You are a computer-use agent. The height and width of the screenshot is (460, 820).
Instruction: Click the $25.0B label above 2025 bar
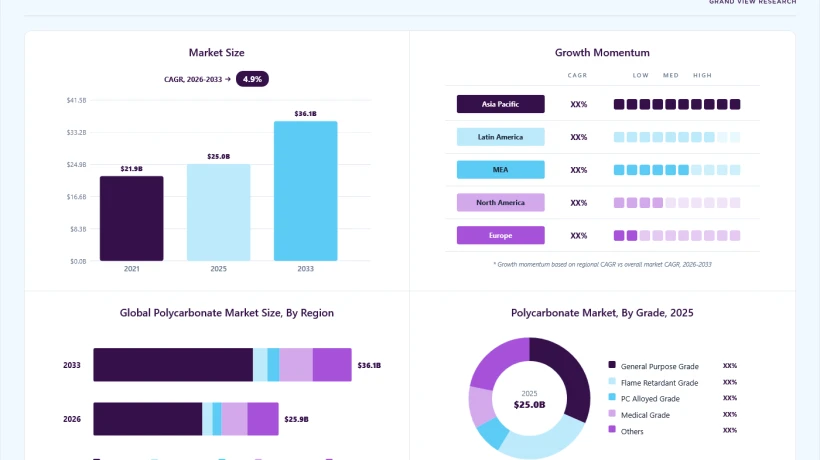coord(219,156)
